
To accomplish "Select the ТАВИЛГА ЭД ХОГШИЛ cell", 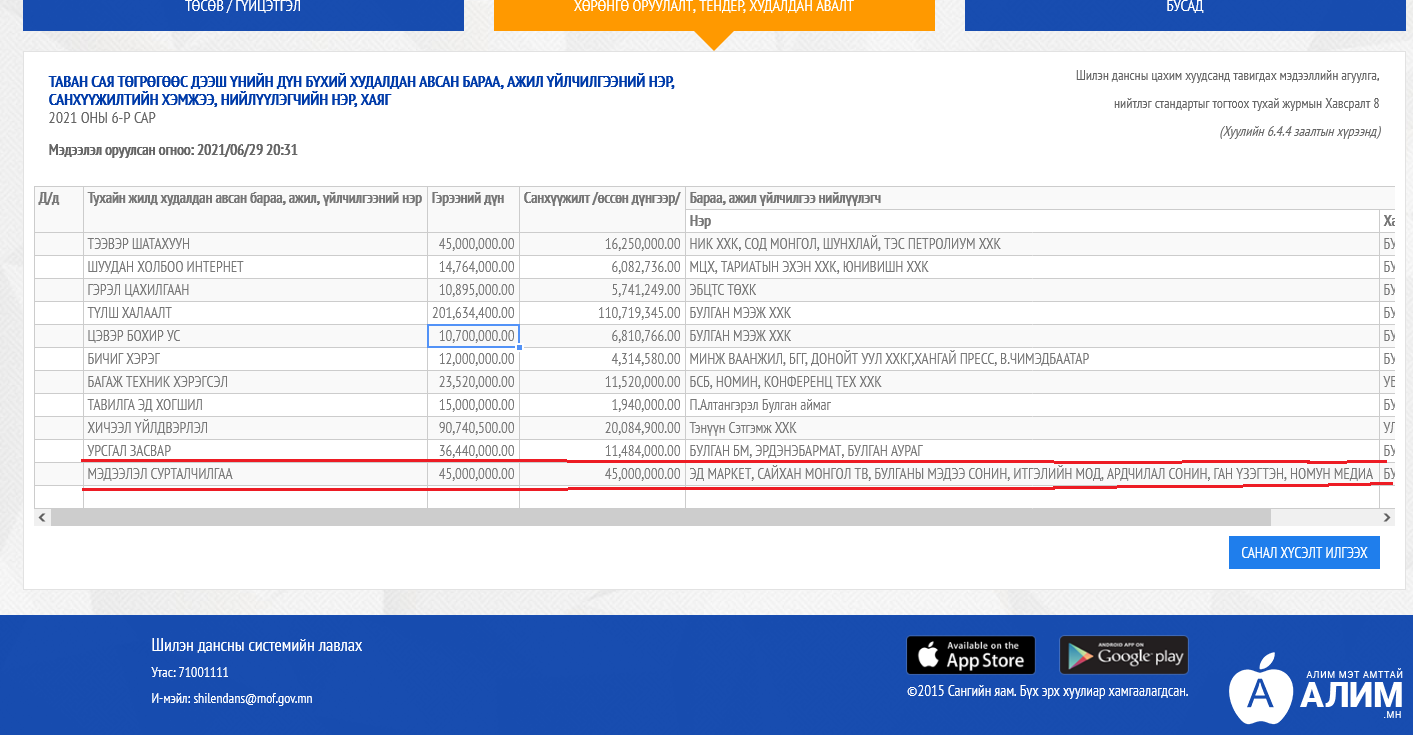I will [x=256, y=405].
